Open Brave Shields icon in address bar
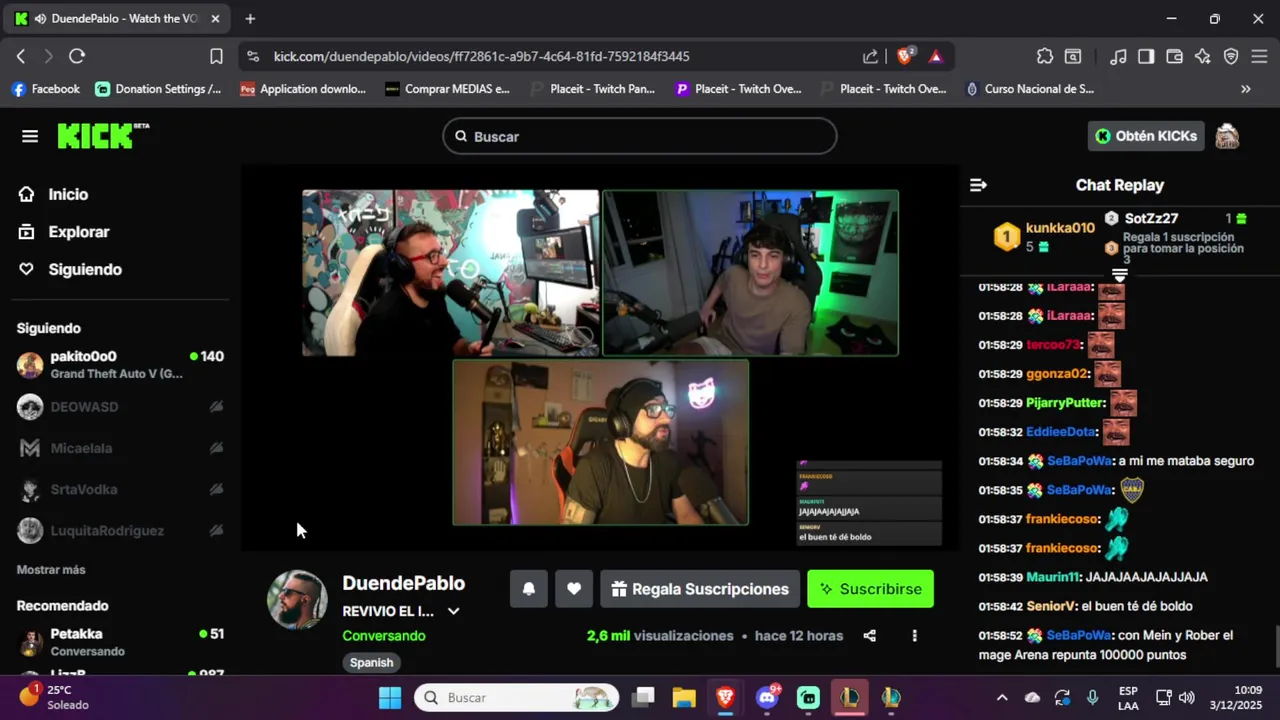 click(905, 56)
